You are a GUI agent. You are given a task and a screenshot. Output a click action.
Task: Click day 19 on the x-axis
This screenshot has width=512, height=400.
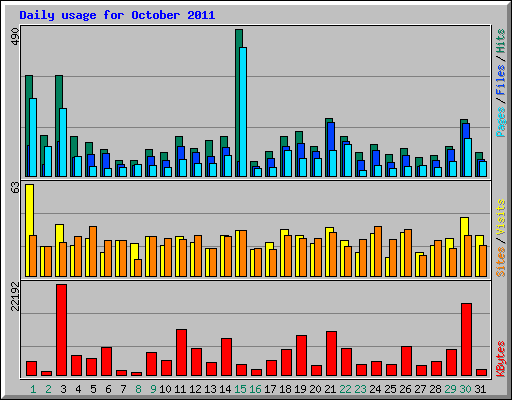[300, 389]
